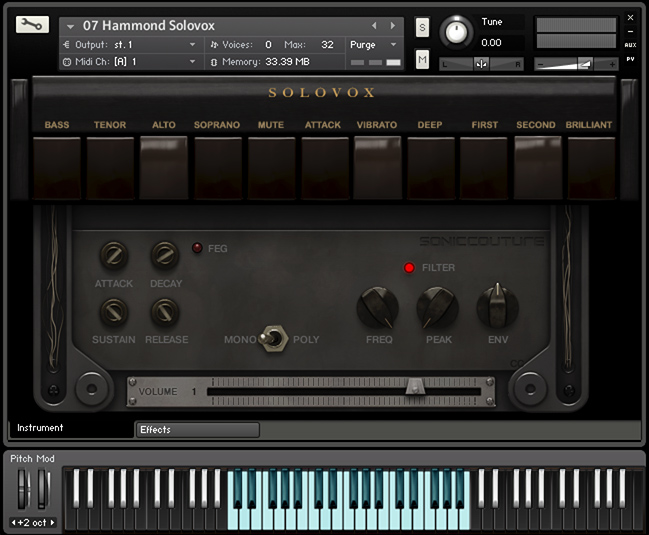Adjust the instrument output volume slider
Image resolution: width=649 pixels, height=535 pixels.
(x=576, y=64)
